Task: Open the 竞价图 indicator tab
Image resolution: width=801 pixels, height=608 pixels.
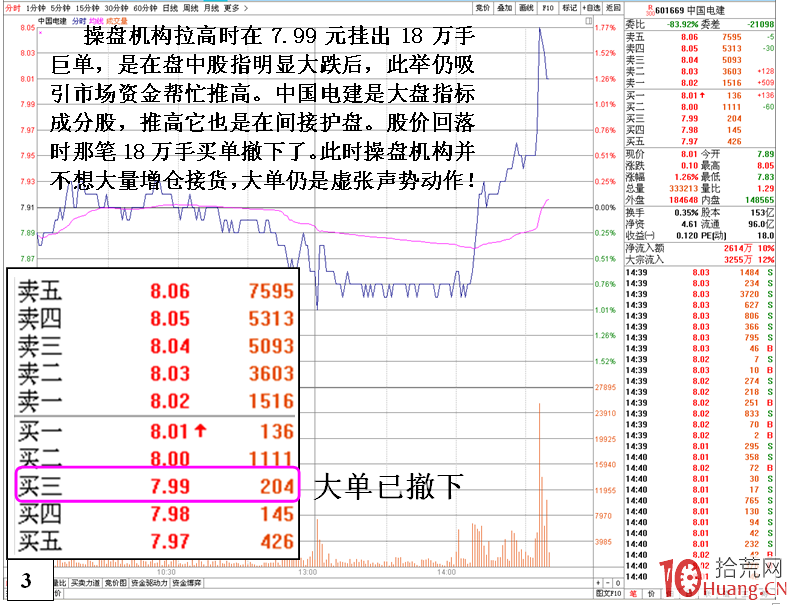Action: click(116, 583)
